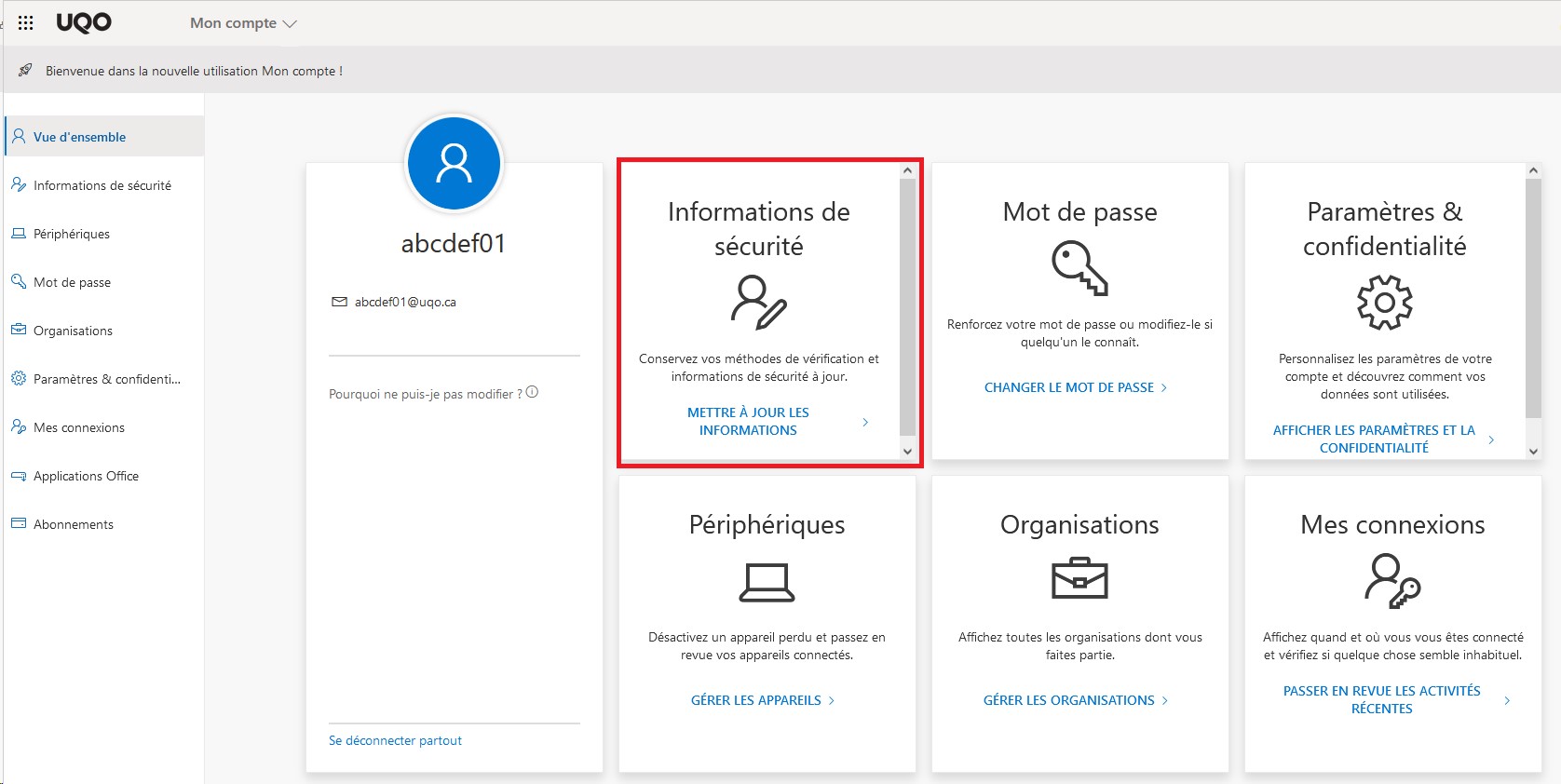Click Mes connexions card person-key icon
The height and width of the screenshot is (784, 1561).
tap(1392, 581)
